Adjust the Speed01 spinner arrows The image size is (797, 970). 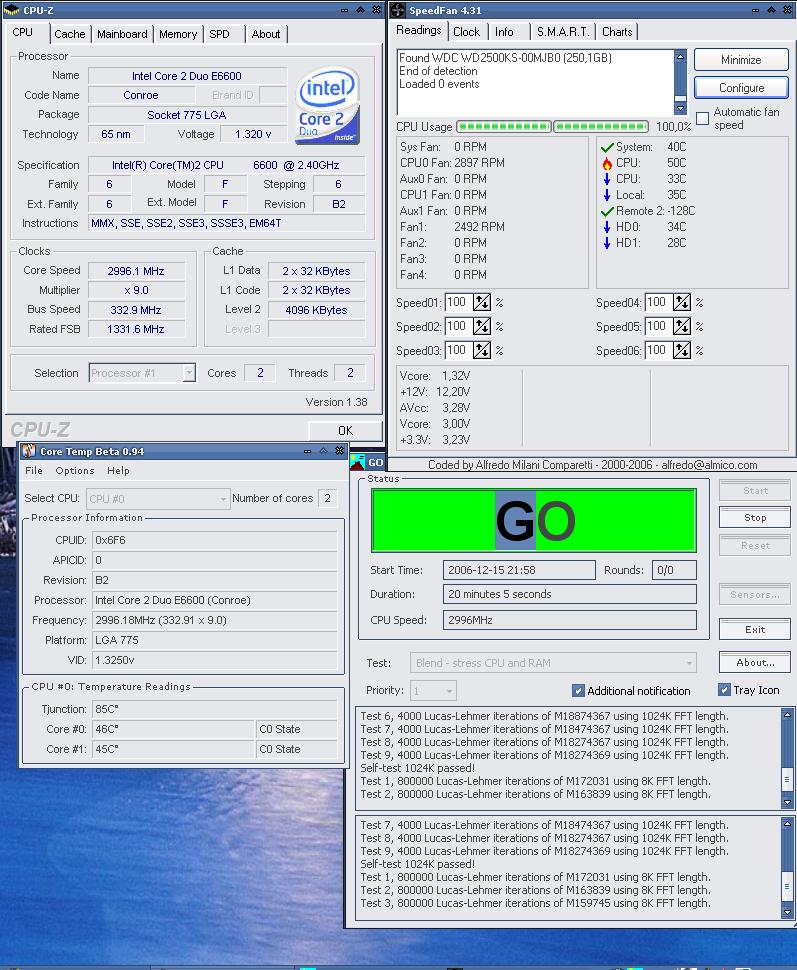tap(481, 303)
